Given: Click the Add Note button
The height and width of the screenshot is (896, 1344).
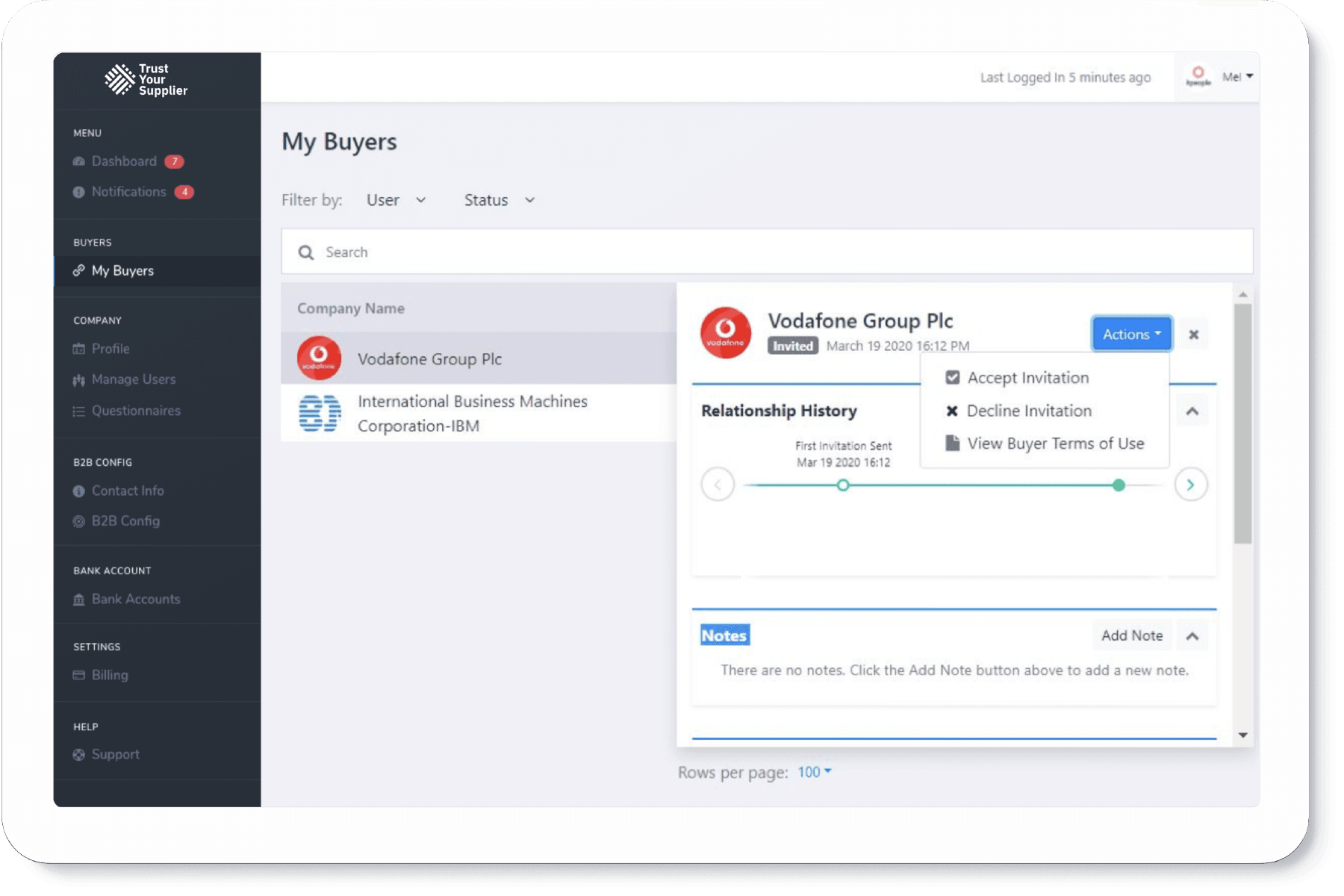Looking at the screenshot, I should coord(1132,635).
